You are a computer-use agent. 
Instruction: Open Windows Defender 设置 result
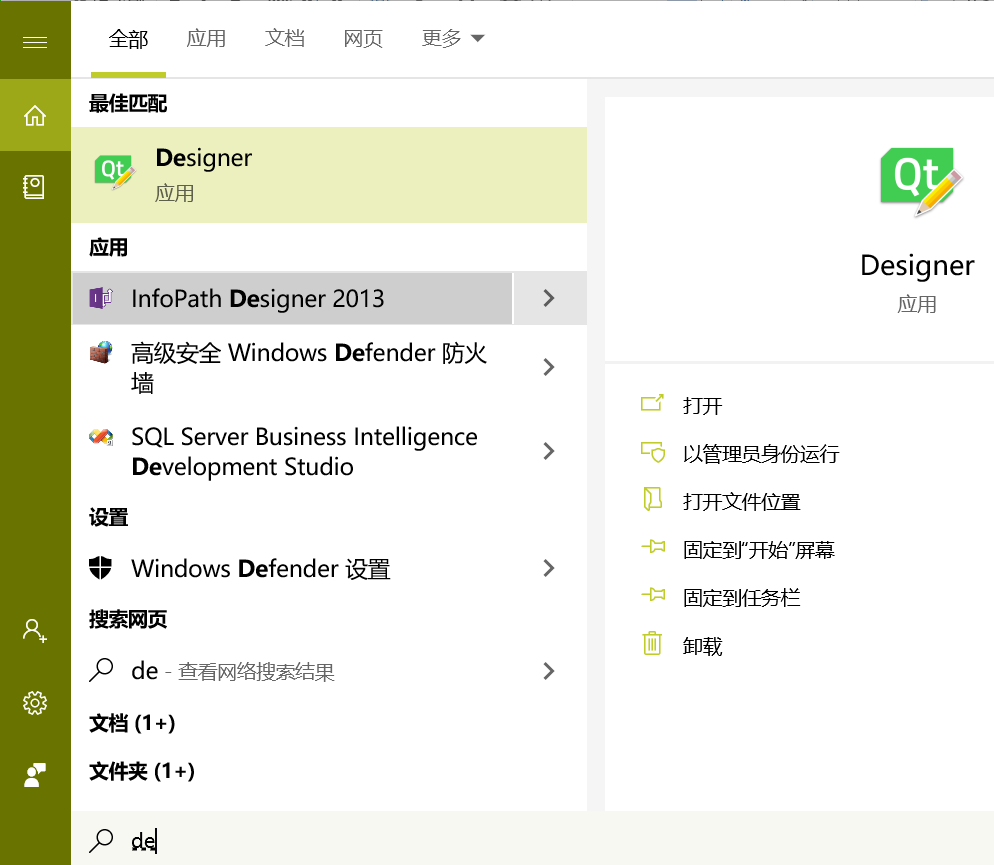(x=261, y=568)
